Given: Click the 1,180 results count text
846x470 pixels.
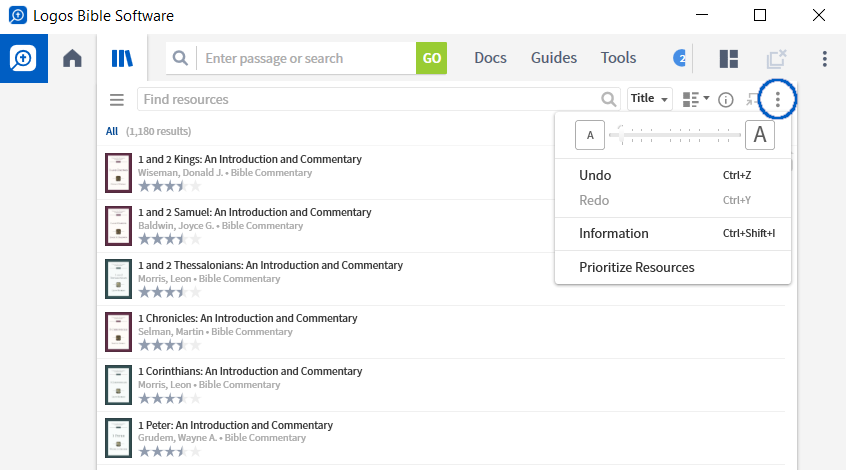Looking at the screenshot, I should click(x=159, y=131).
